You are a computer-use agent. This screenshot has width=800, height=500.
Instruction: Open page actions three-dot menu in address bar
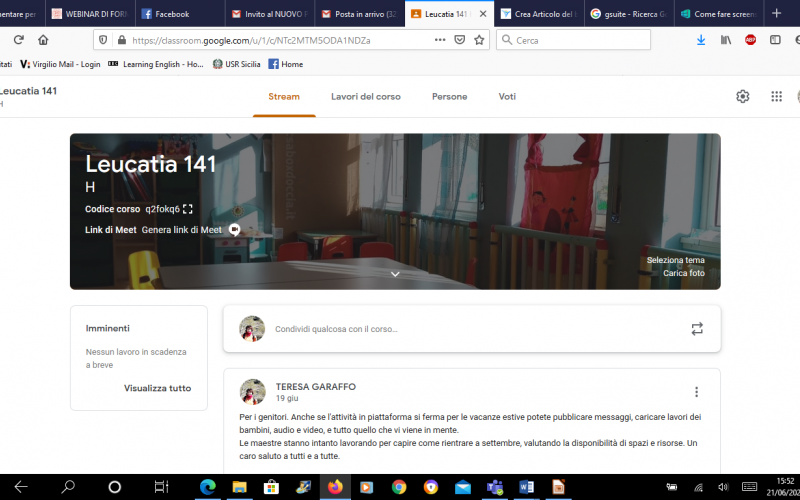click(440, 40)
